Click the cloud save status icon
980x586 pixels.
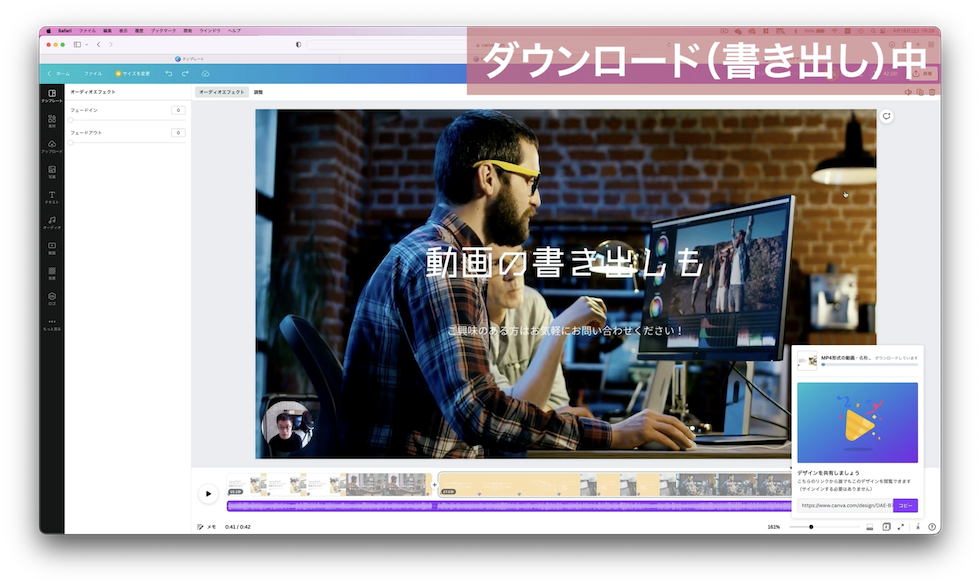[205, 74]
